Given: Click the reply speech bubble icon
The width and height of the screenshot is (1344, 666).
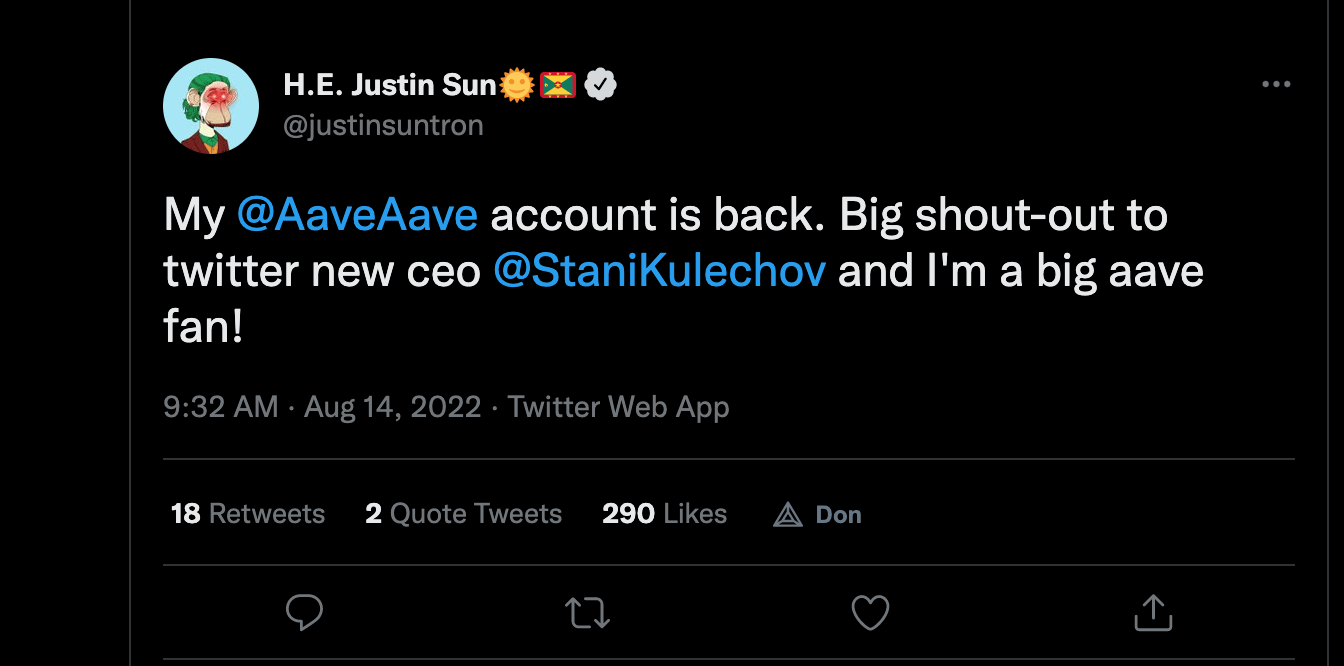Looking at the screenshot, I should 304,612.
